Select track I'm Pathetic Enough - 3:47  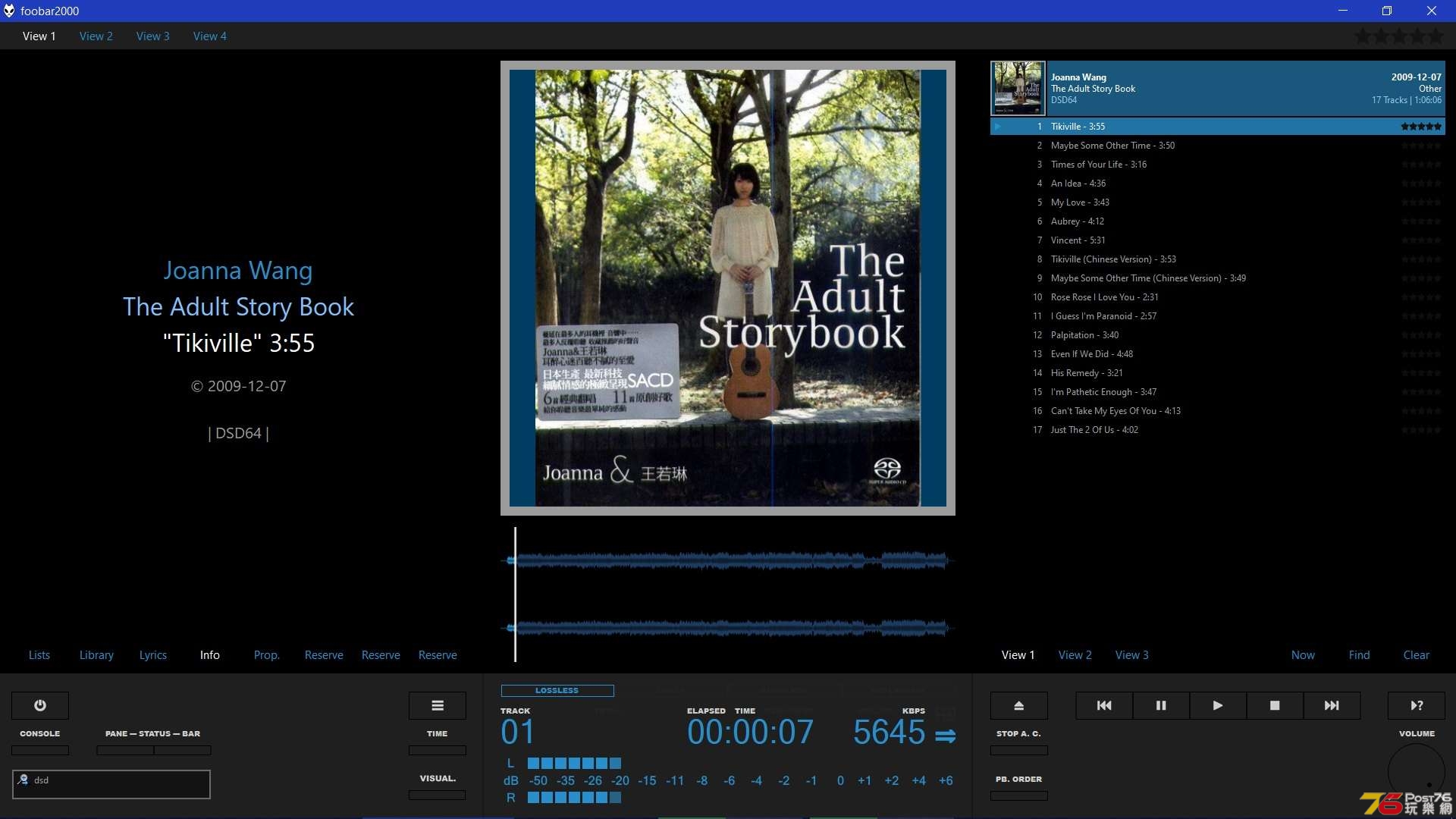1217,392
